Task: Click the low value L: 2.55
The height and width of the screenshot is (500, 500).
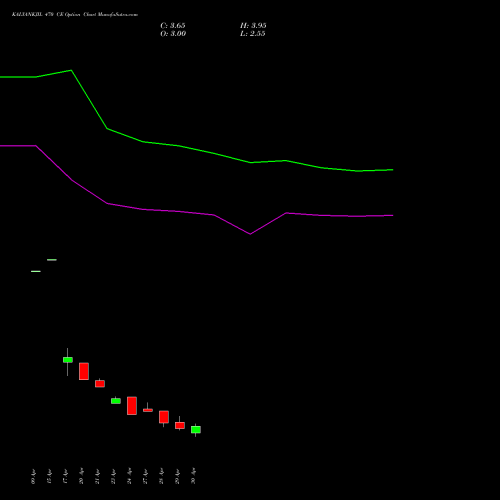Action: pyautogui.click(x=253, y=34)
